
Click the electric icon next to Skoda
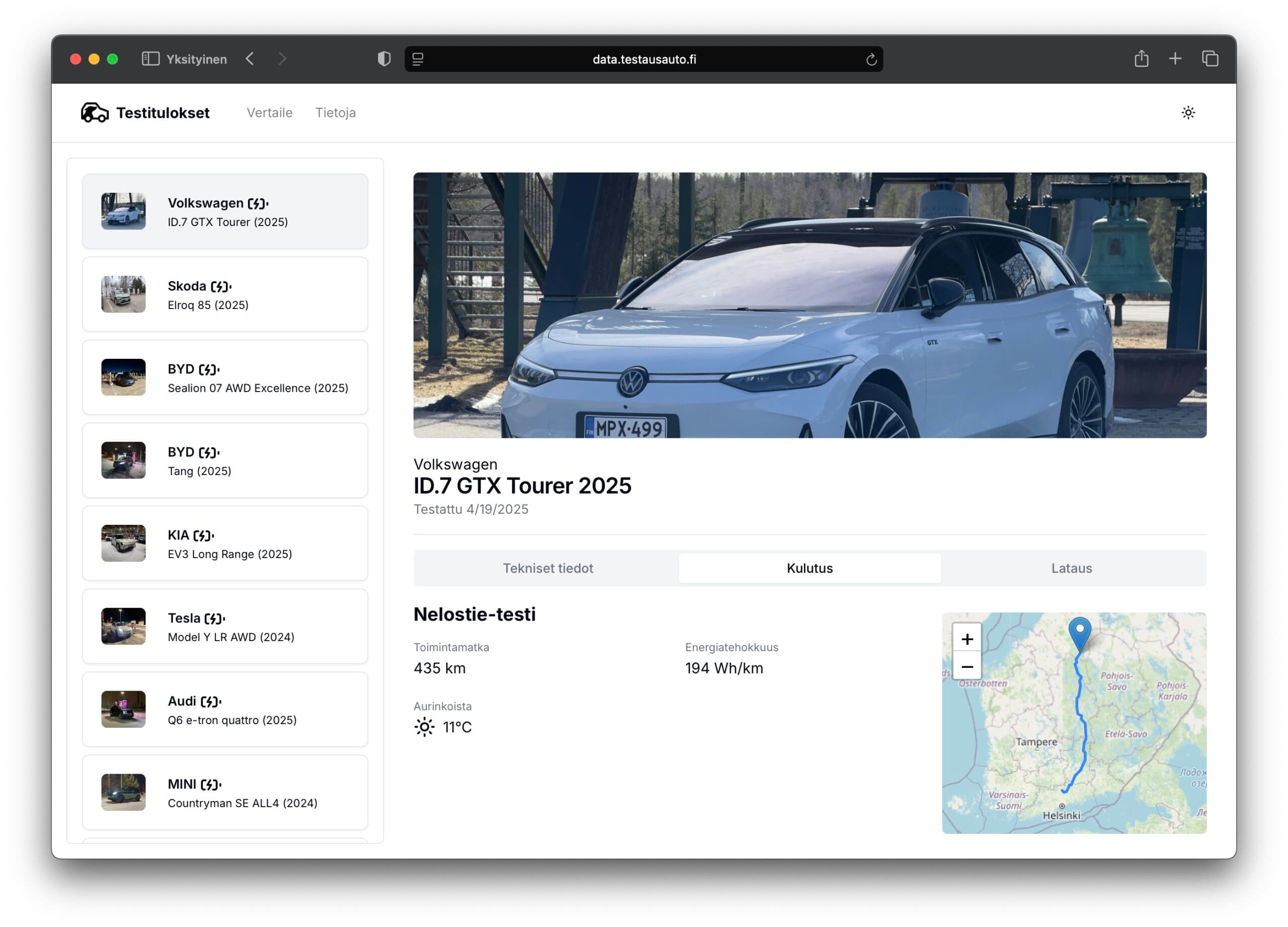click(x=221, y=286)
